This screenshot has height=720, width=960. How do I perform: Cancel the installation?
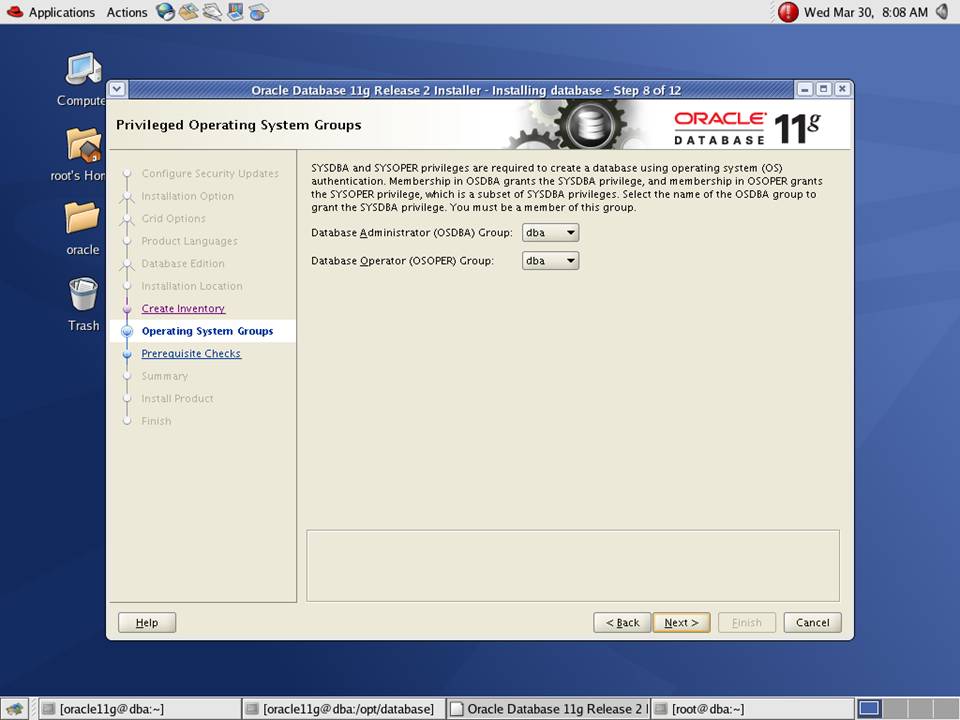click(x=812, y=623)
